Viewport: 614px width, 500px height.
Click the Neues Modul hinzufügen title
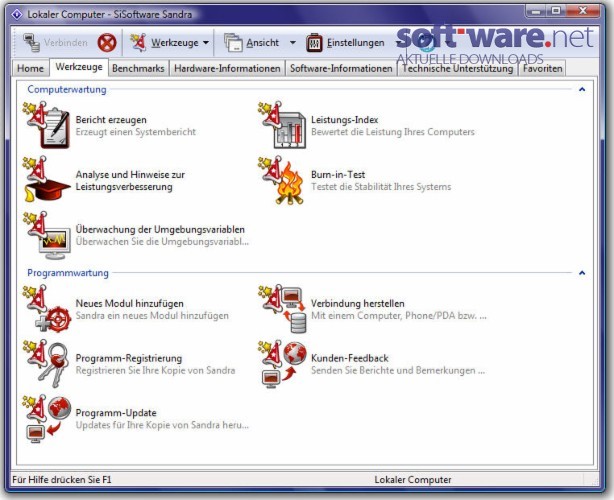pos(129,303)
